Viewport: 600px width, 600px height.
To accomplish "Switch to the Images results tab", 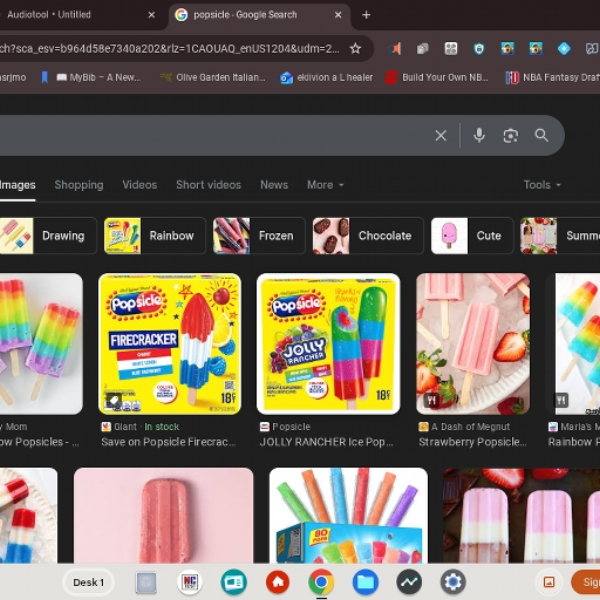I will coord(18,185).
